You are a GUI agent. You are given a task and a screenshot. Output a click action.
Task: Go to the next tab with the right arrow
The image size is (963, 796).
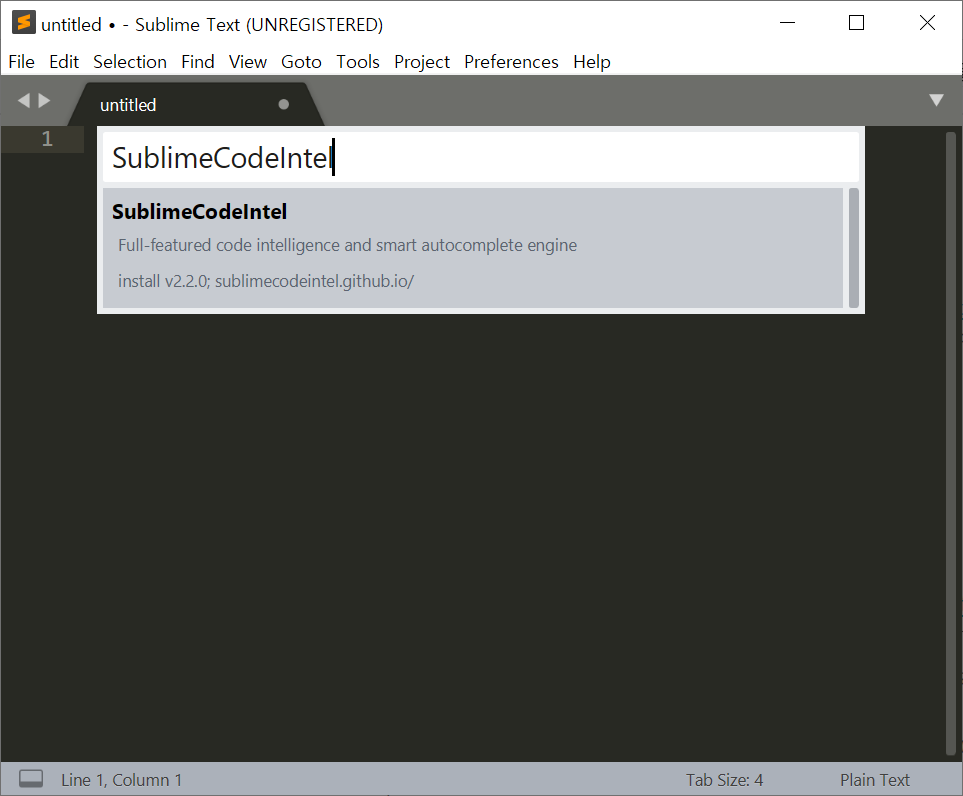point(44,100)
